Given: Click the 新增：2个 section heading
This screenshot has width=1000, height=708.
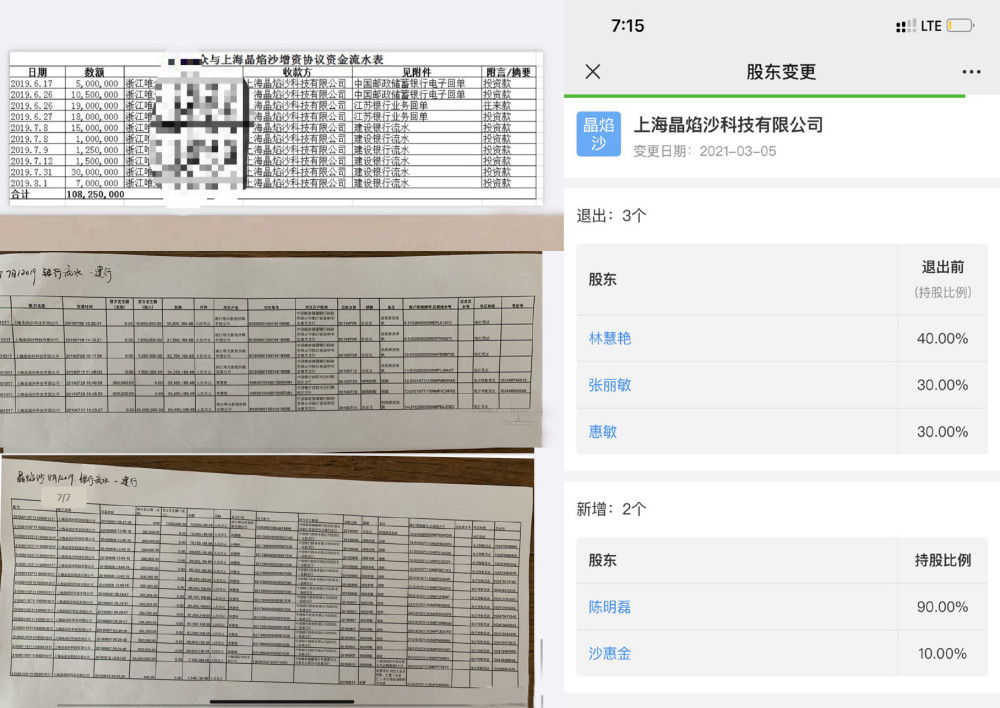Looking at the screenshot, I should 611,509.
